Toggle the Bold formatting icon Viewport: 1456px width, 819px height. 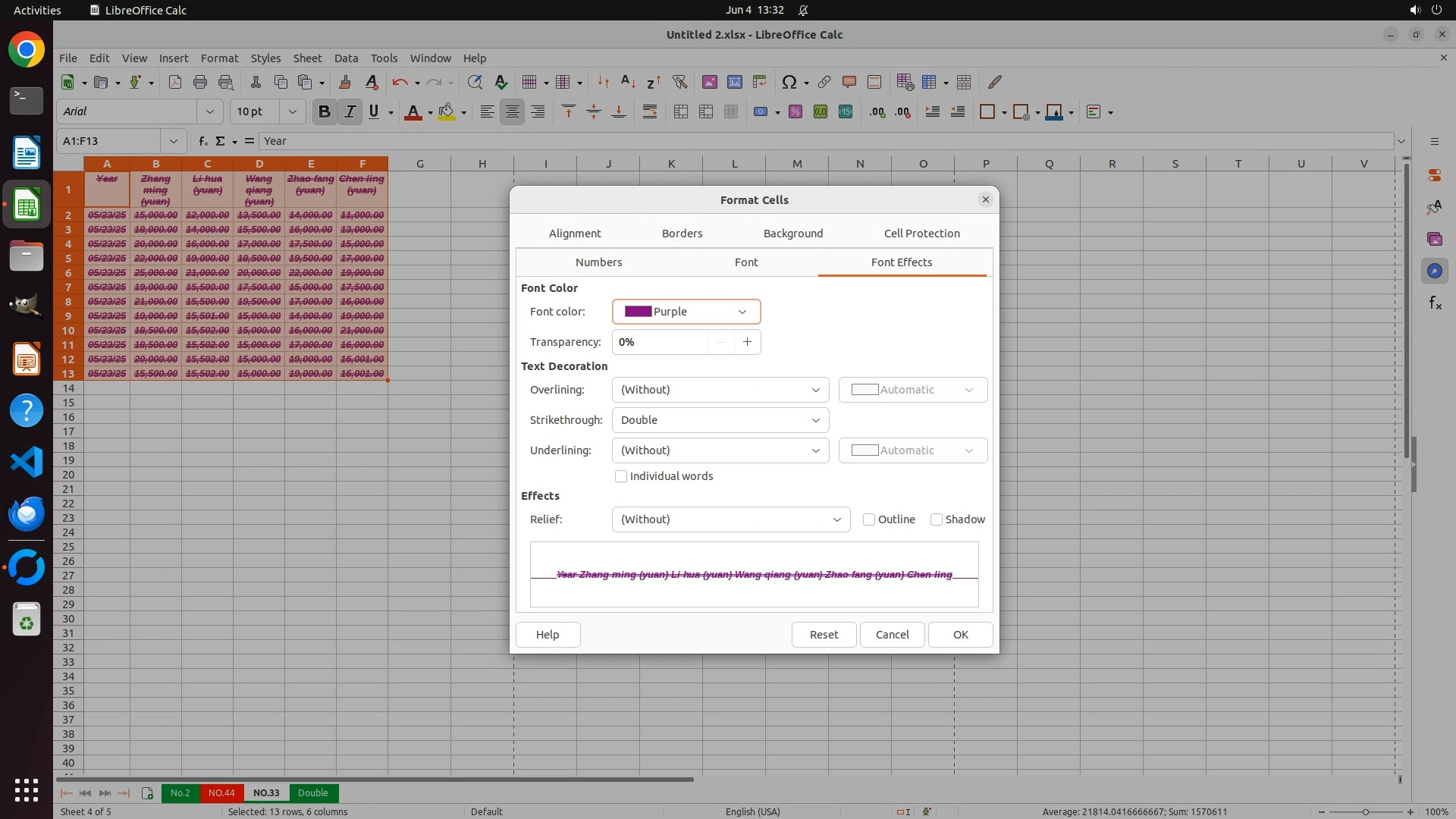[x=325, y=112]
